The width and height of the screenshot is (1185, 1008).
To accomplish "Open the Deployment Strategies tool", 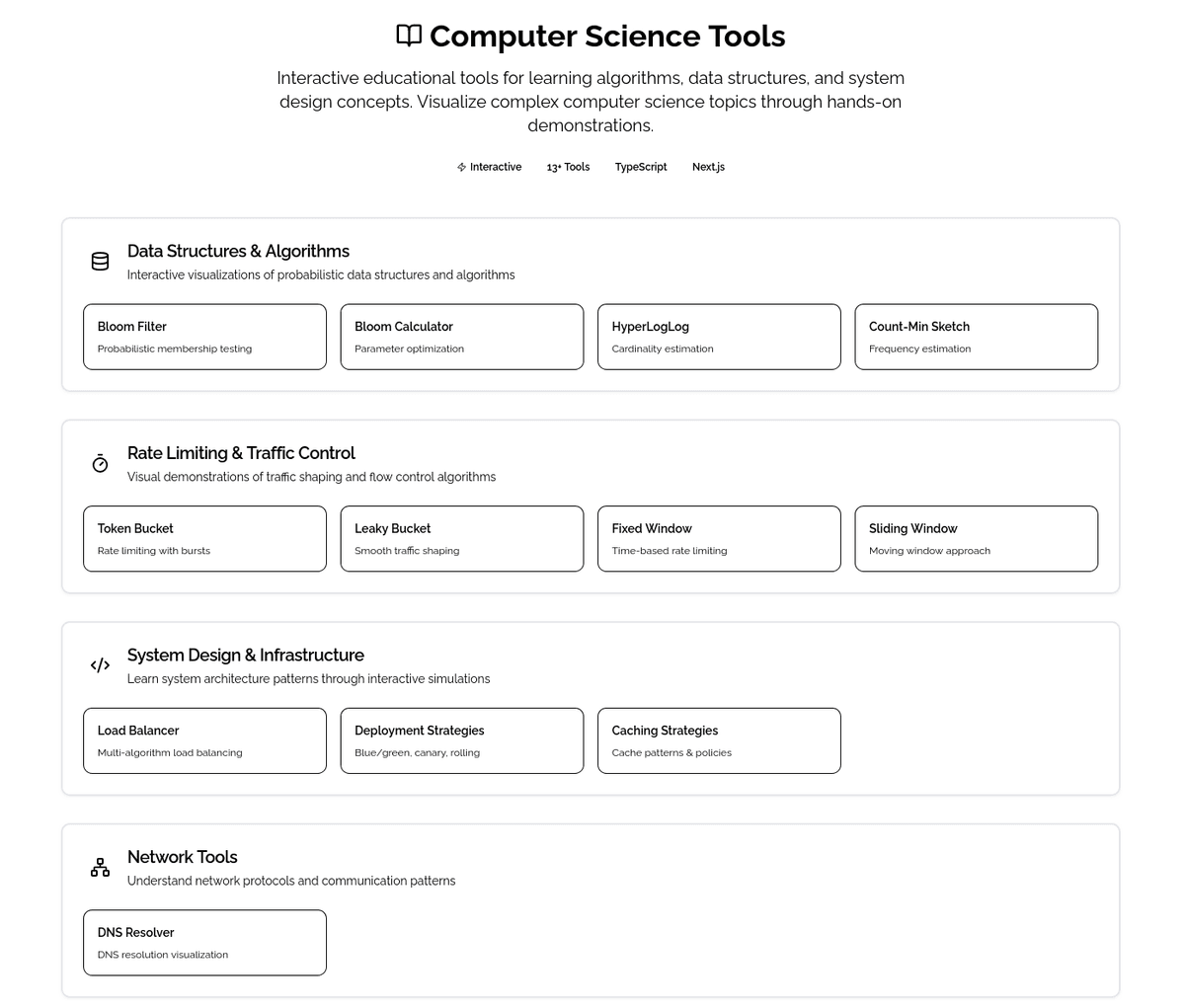I will (x=461, y=739).
